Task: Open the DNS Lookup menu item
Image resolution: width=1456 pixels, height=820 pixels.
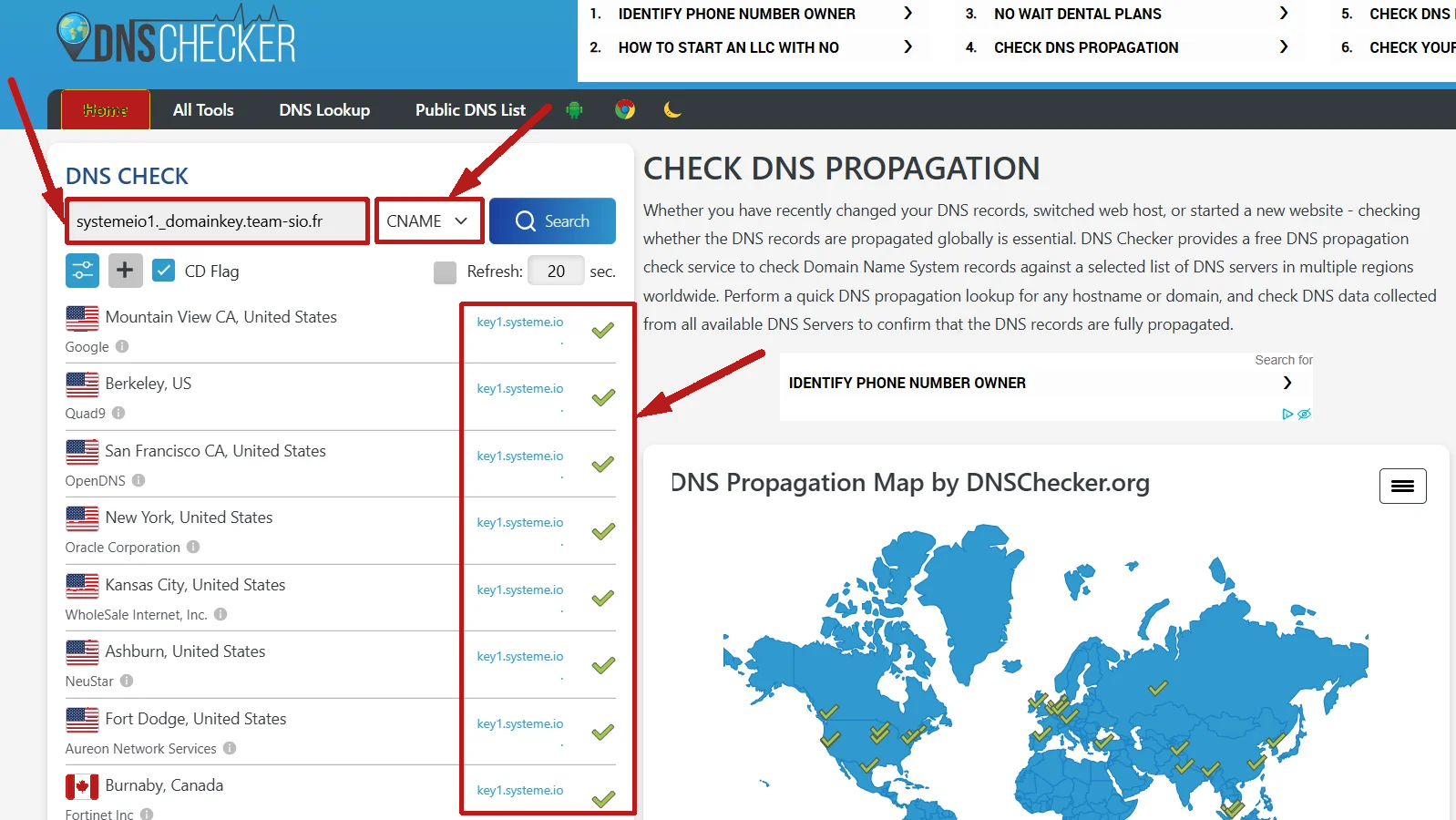Action: pyautogui.click(x=324, y=110)
